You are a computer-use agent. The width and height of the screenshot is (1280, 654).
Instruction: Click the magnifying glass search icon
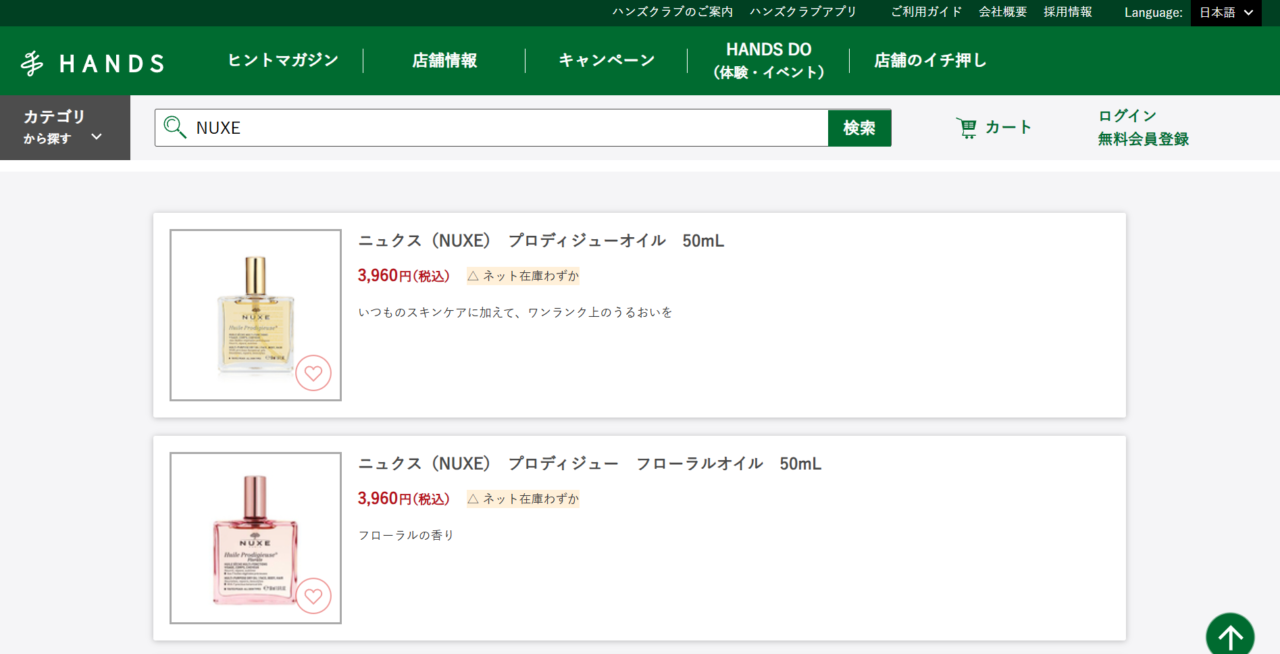175,127
